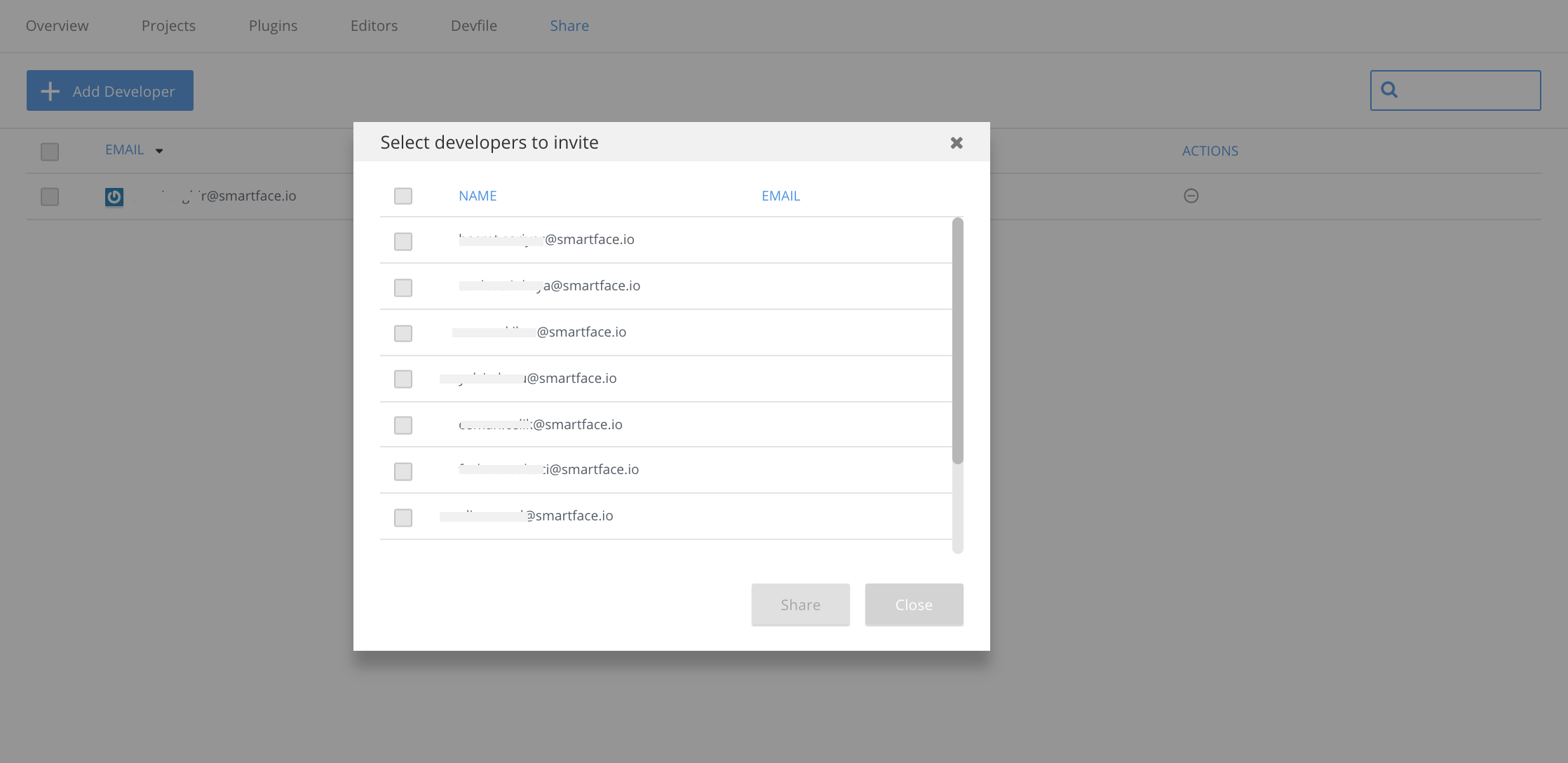Image resolution: width=1568 pixels, height=763 pixels.
Task: Tick the select-all checkbox in the dialog header
Action: coord(403,196)
